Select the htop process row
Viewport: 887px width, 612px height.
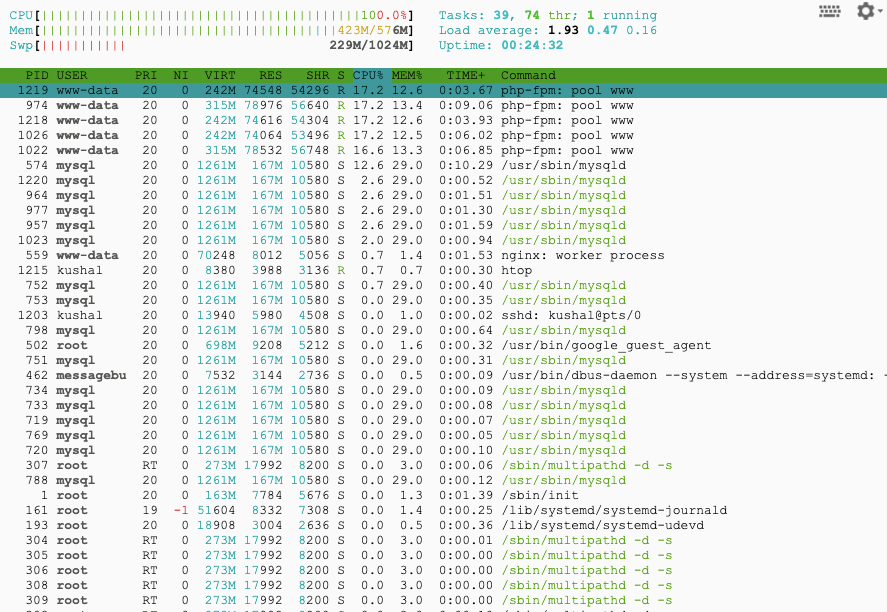pyautogui.click(x=444, y=270)
